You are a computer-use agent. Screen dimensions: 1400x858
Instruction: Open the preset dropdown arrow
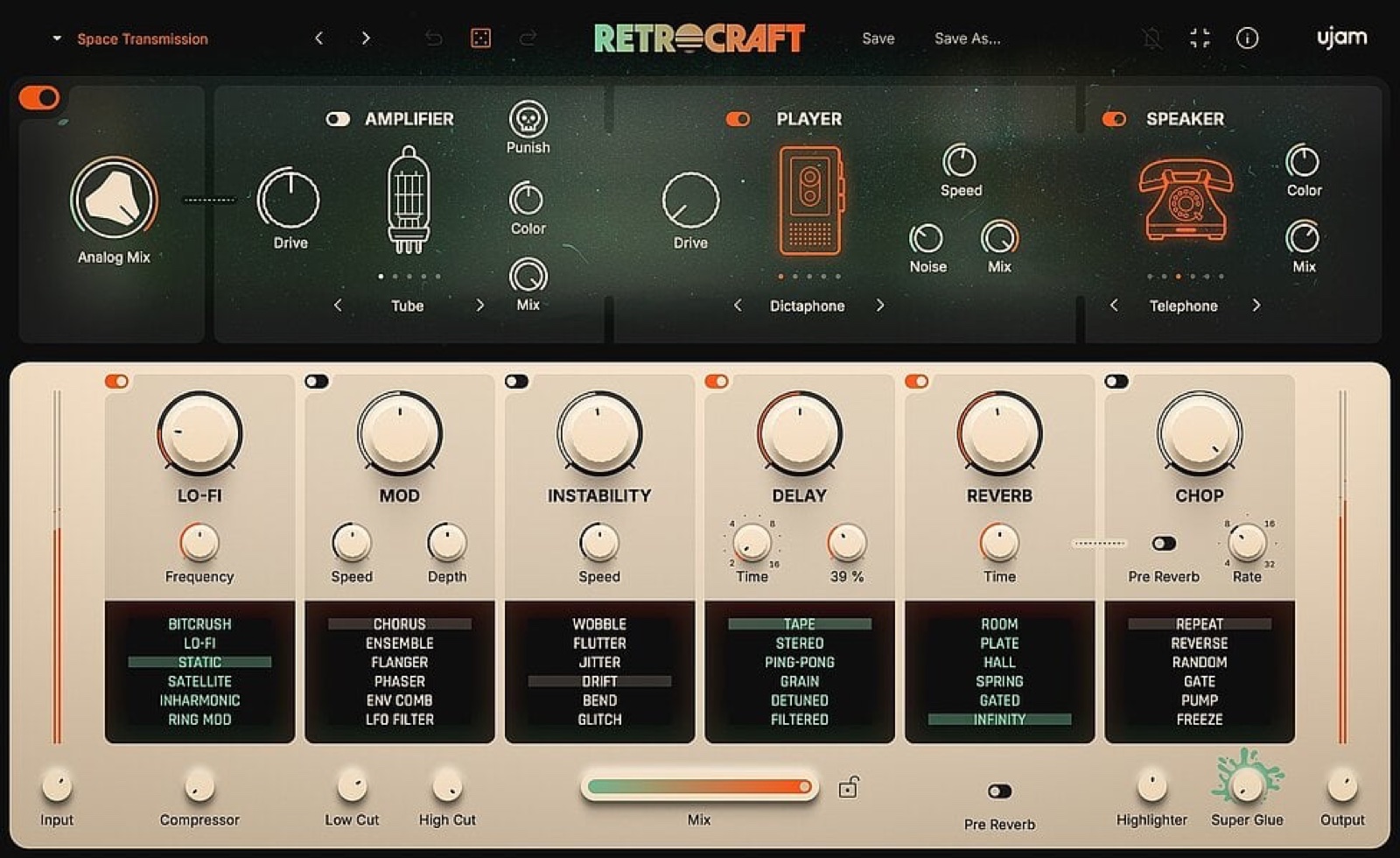(x=57, y=39)
